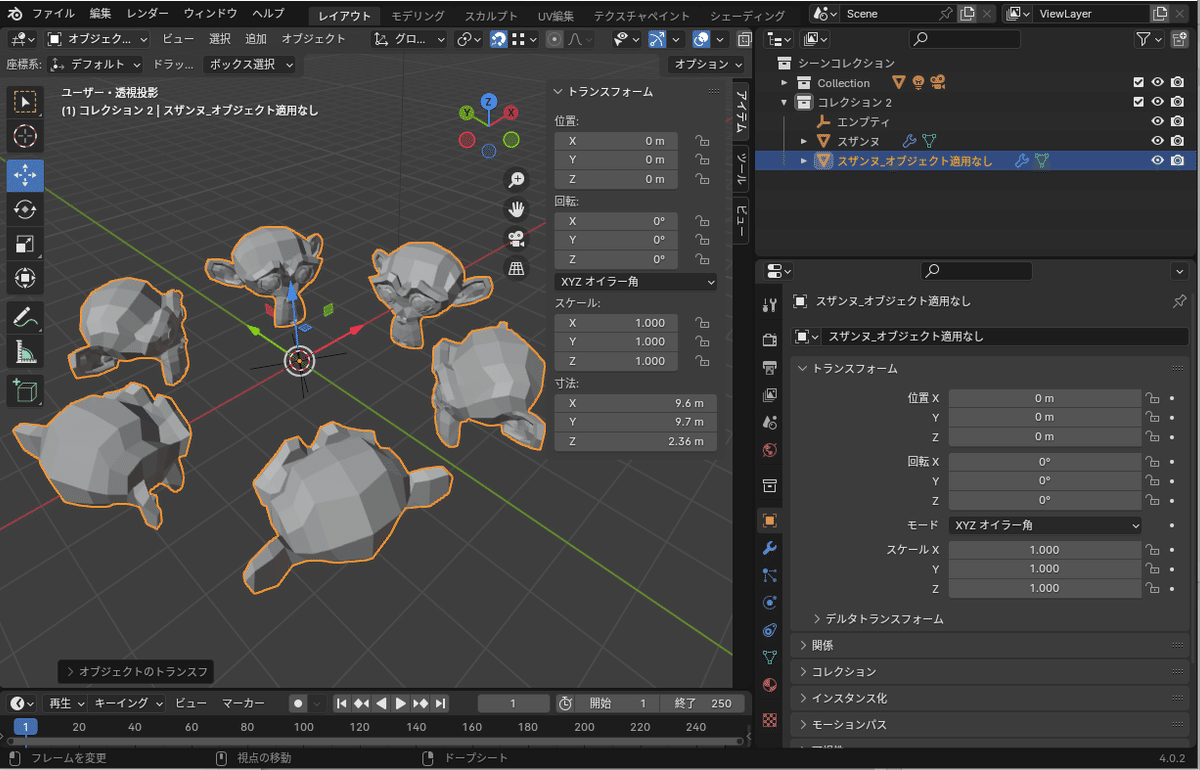Viewport: 1200px width, 770px height.
Task: Open the Output properties tab
Action: click(769, 368)
